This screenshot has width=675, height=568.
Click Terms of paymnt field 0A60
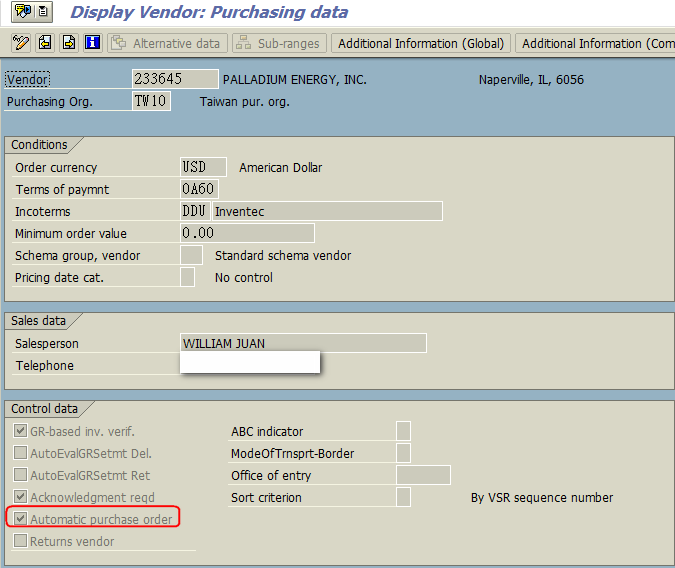pyautogui.click(x=199, y=189)
